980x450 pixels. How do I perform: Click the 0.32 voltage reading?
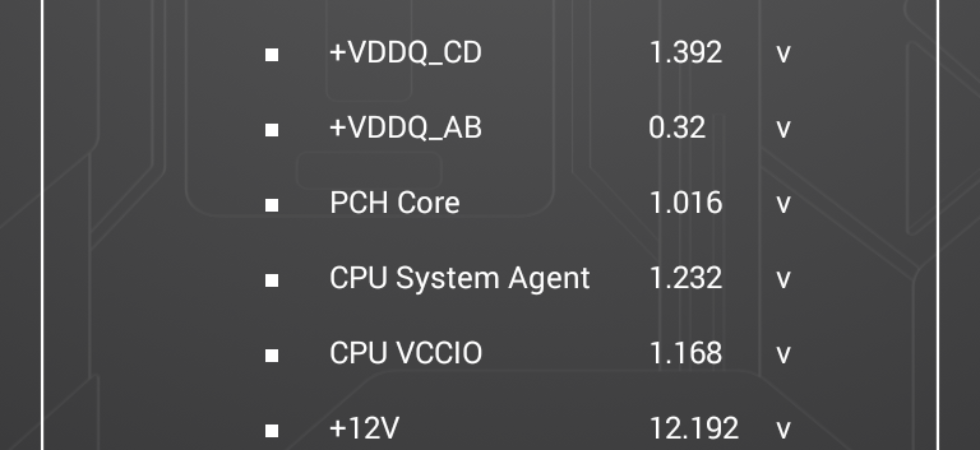pyautogui.click(x=678, y=128)
